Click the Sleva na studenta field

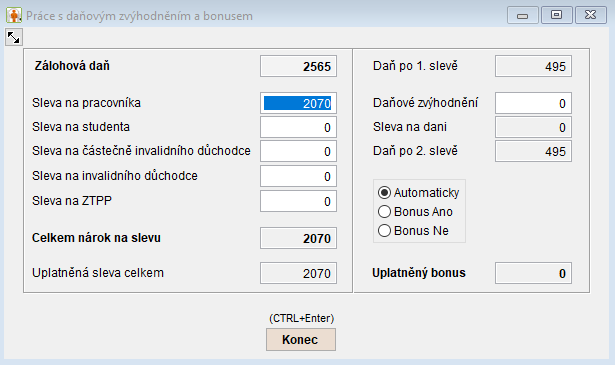pos(298,127)
